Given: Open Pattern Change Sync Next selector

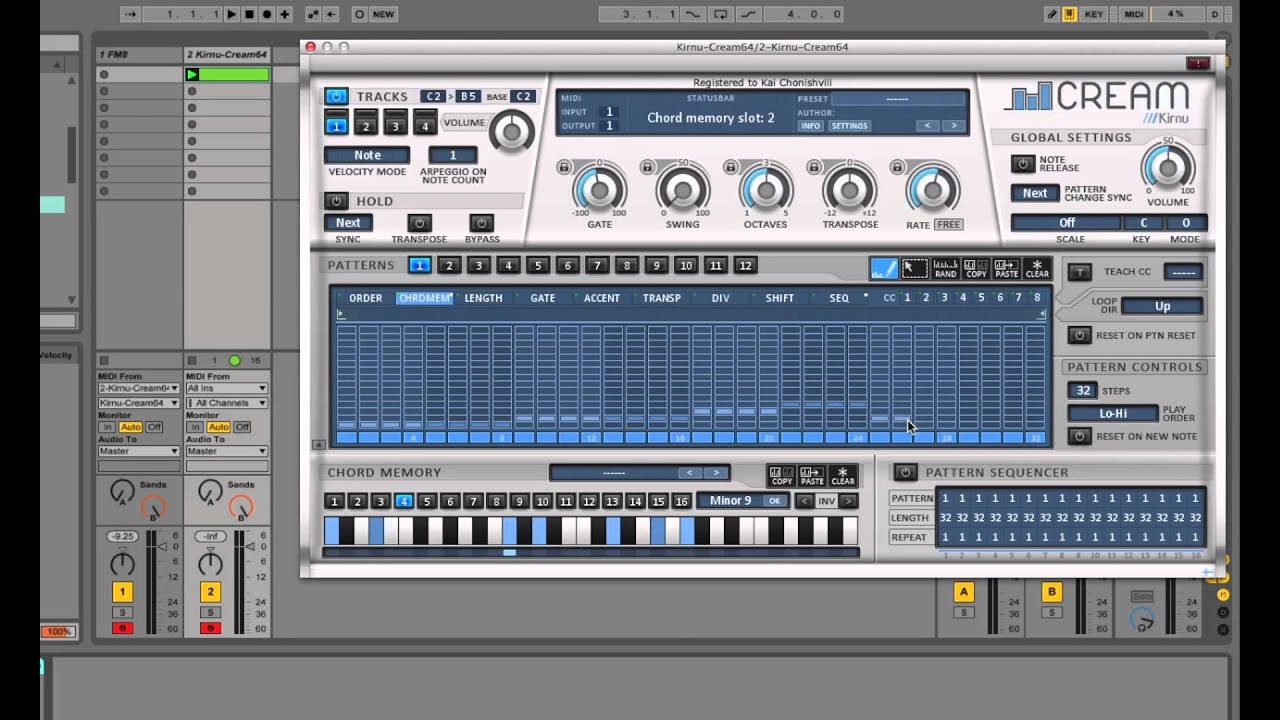Looking at the screenshot, I should click(1035, 193).
